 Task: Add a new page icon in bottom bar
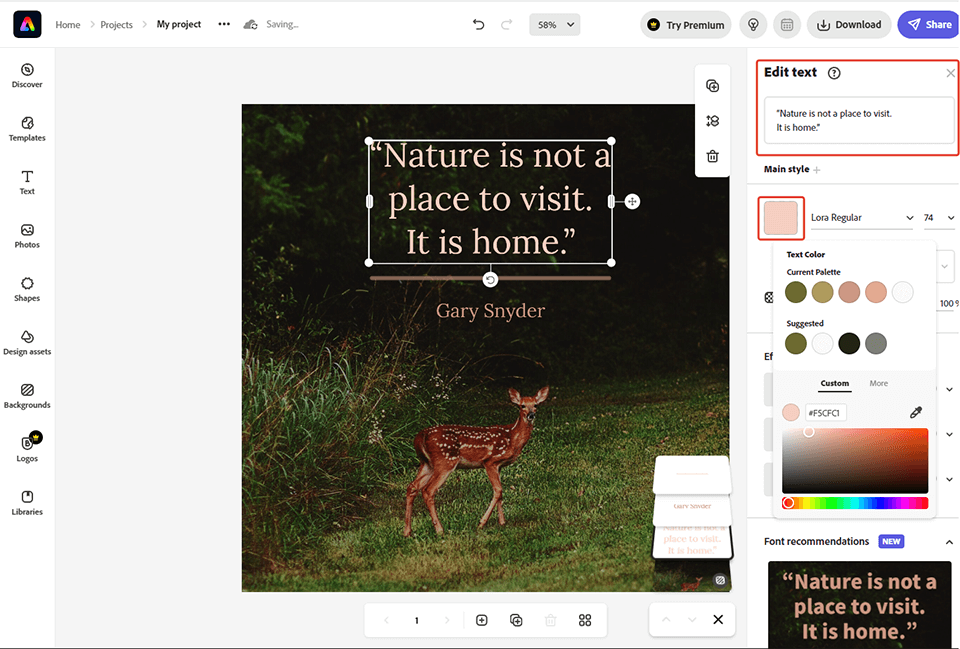(482, 620)
